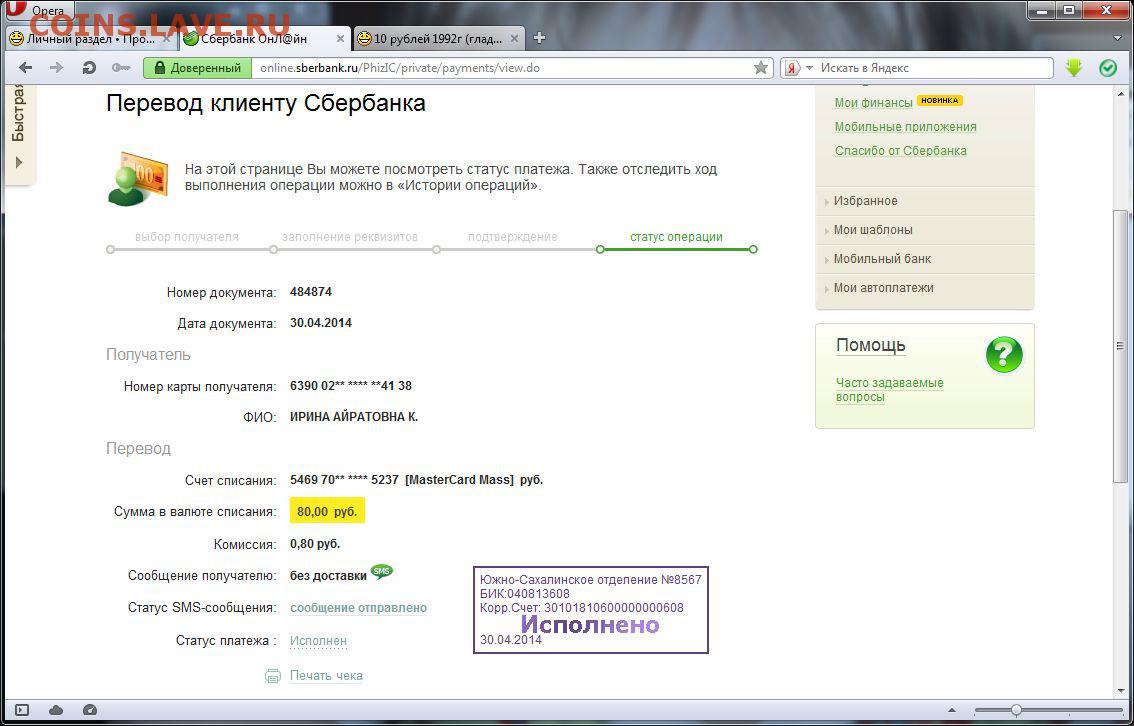Click the выбор получателя step
Screen dimensions: 1134x726
click(187, 236)
